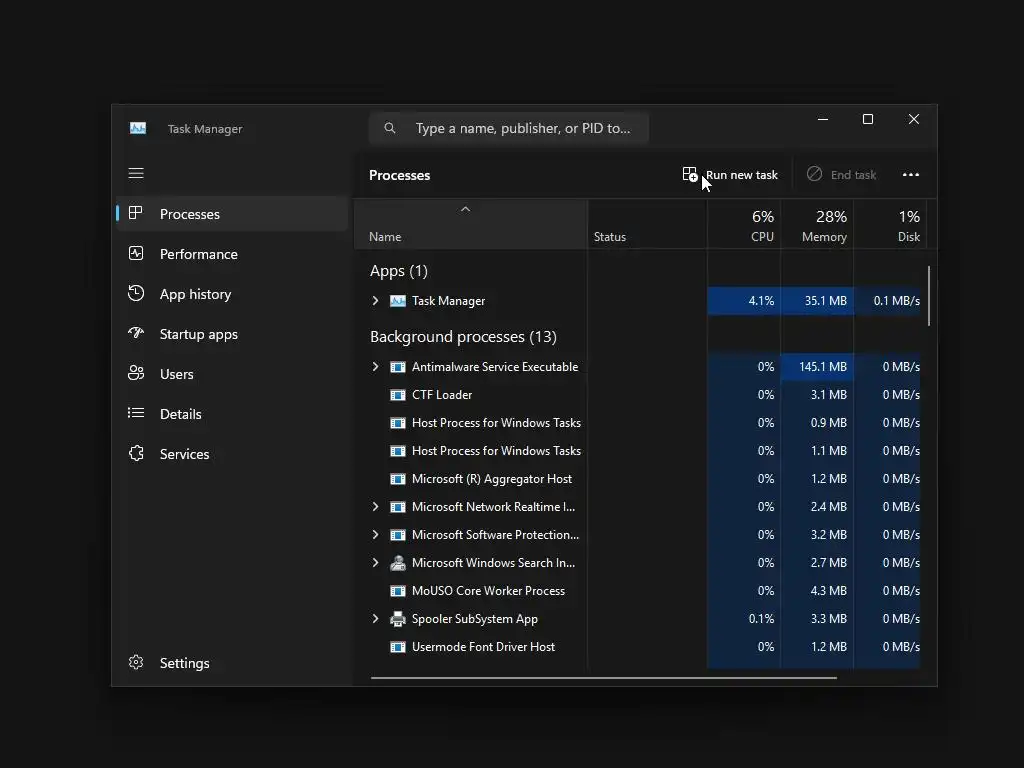Open Task Manager Settings

click(x=232, y=663)
